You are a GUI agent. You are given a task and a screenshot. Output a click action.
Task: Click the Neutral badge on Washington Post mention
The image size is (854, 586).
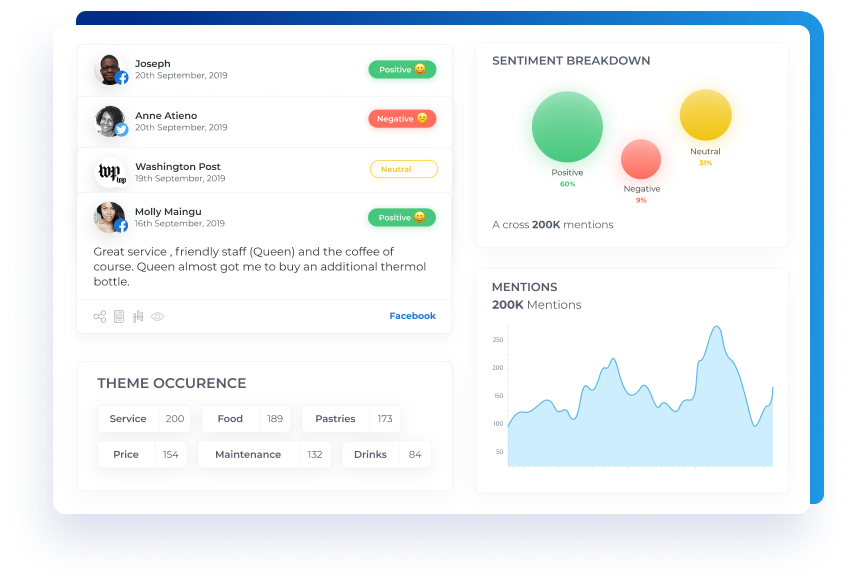403,169
